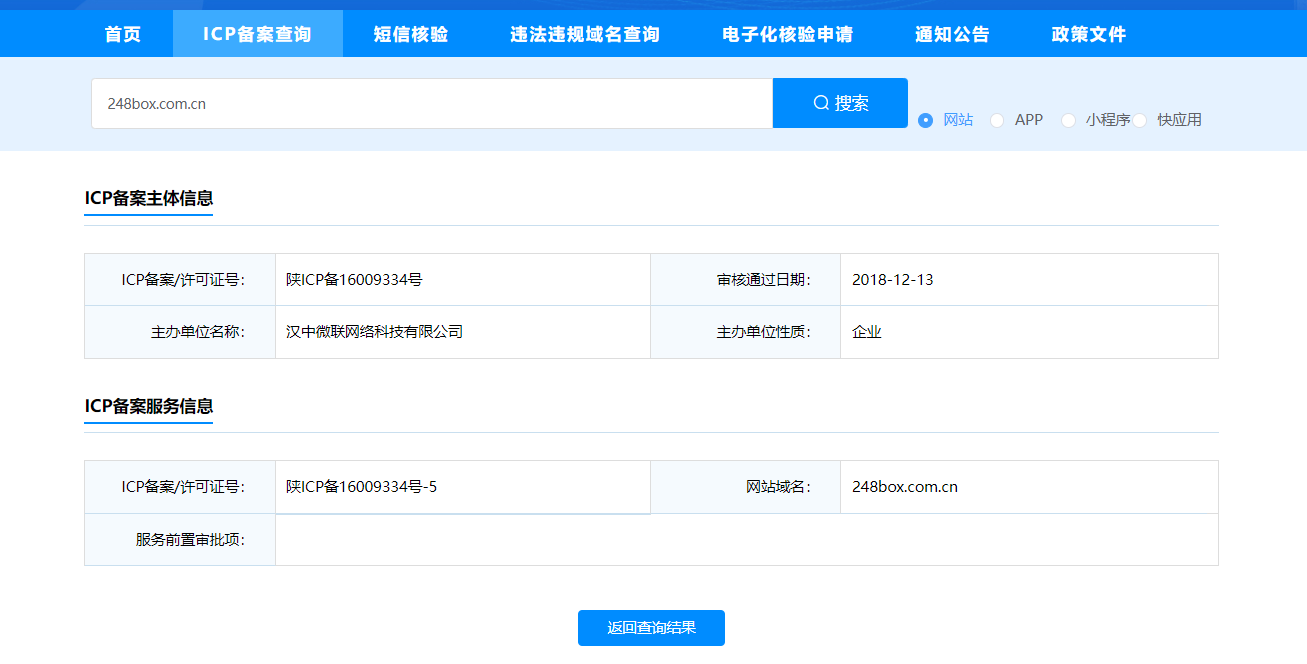1307x664 pixels.
Task: Go to the 首页 home tab
Action: tap(123, 34)
